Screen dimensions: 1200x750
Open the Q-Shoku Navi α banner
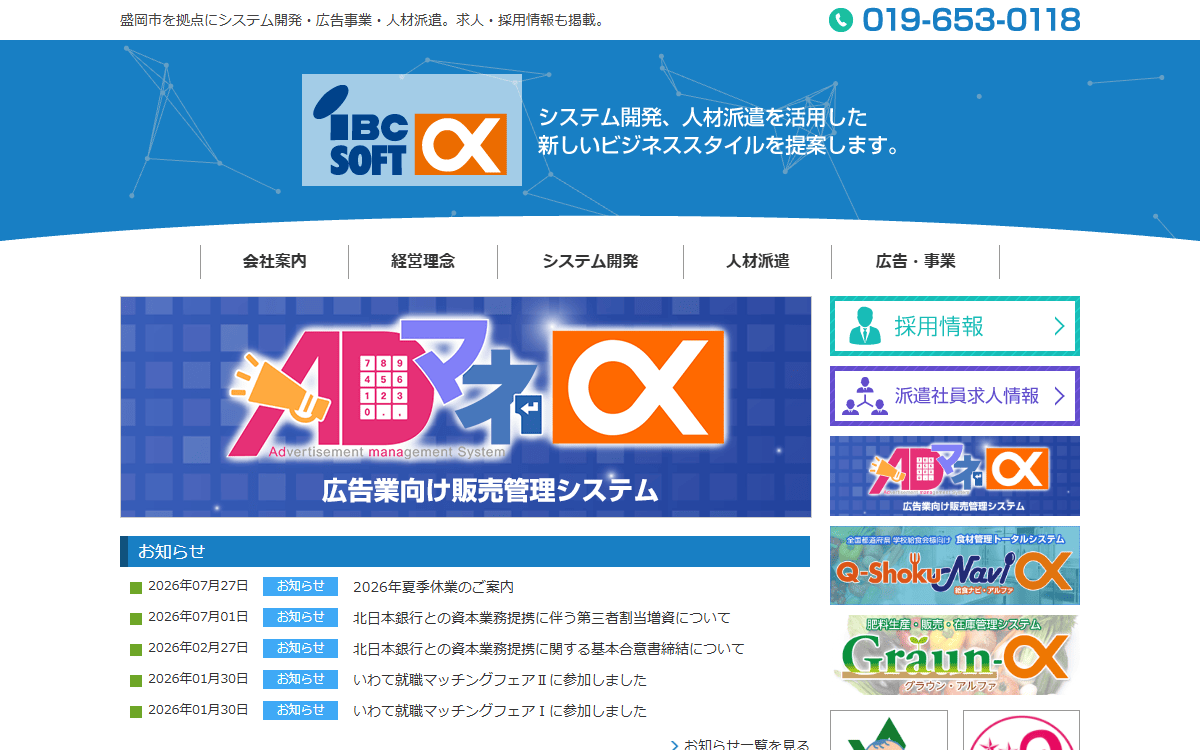pos(955,566)
